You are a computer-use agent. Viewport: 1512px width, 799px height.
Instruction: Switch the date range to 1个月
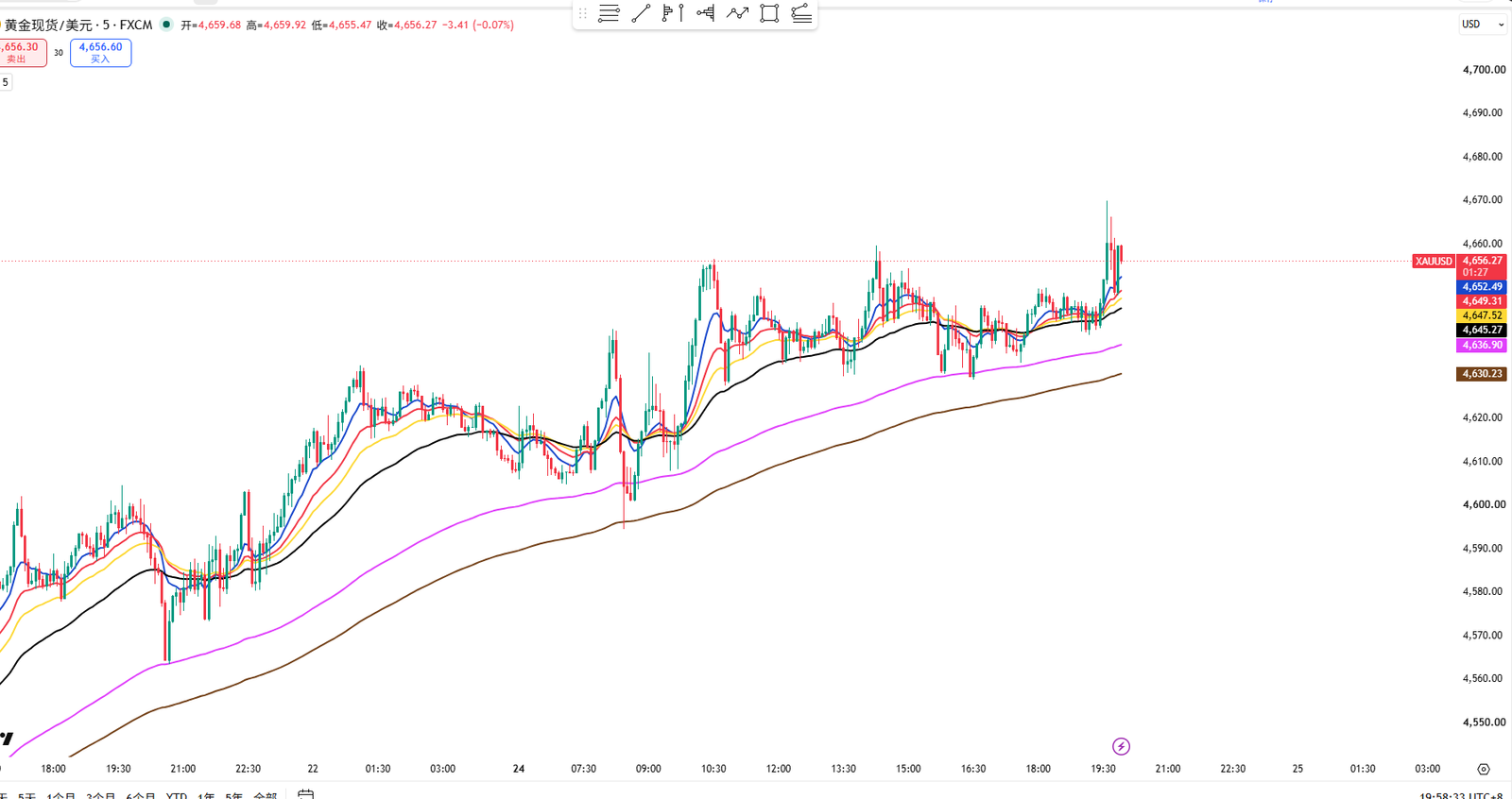pos(61,796)
